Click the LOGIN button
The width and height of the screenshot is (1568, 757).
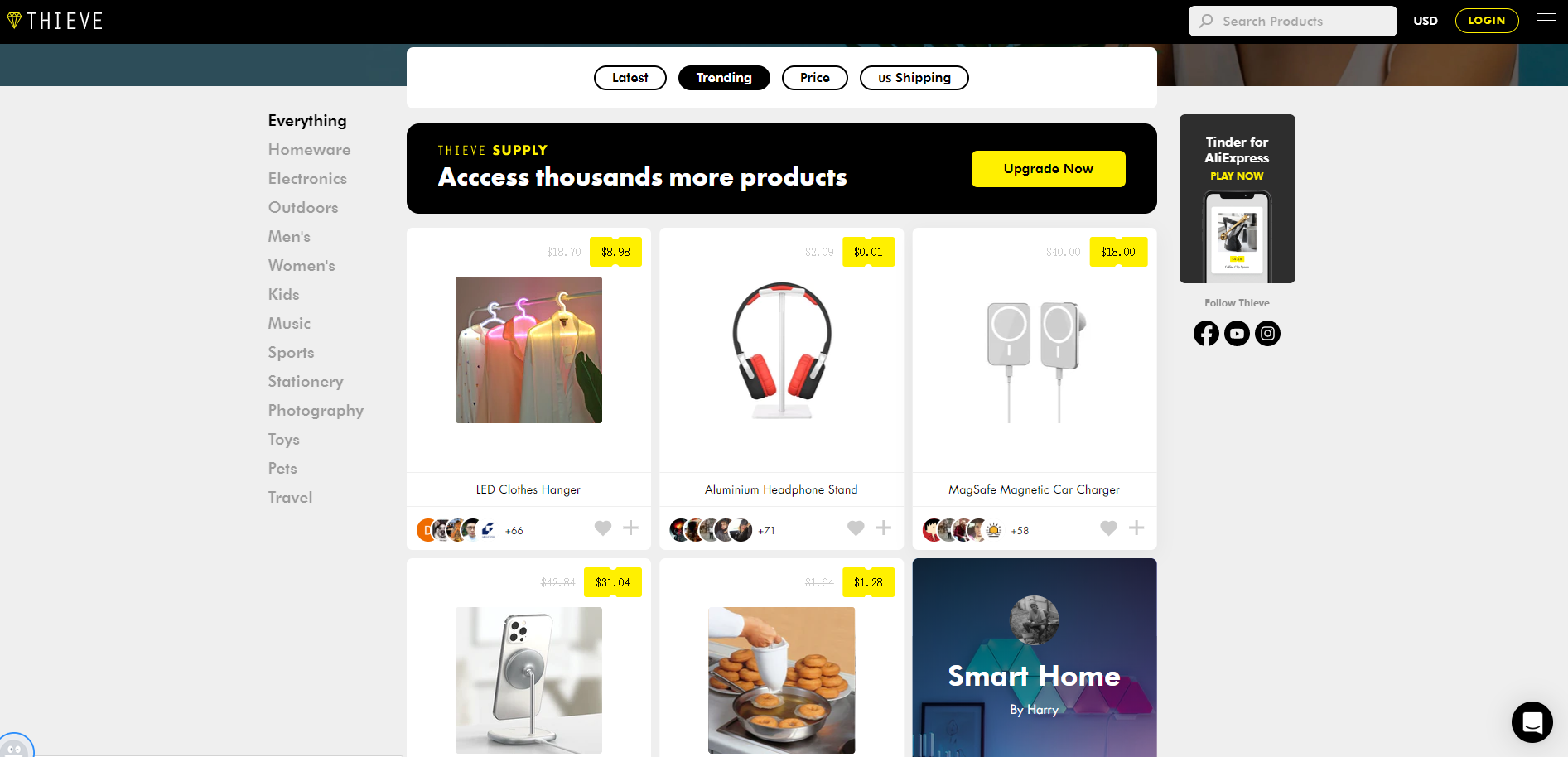(x=1486, y=21)
